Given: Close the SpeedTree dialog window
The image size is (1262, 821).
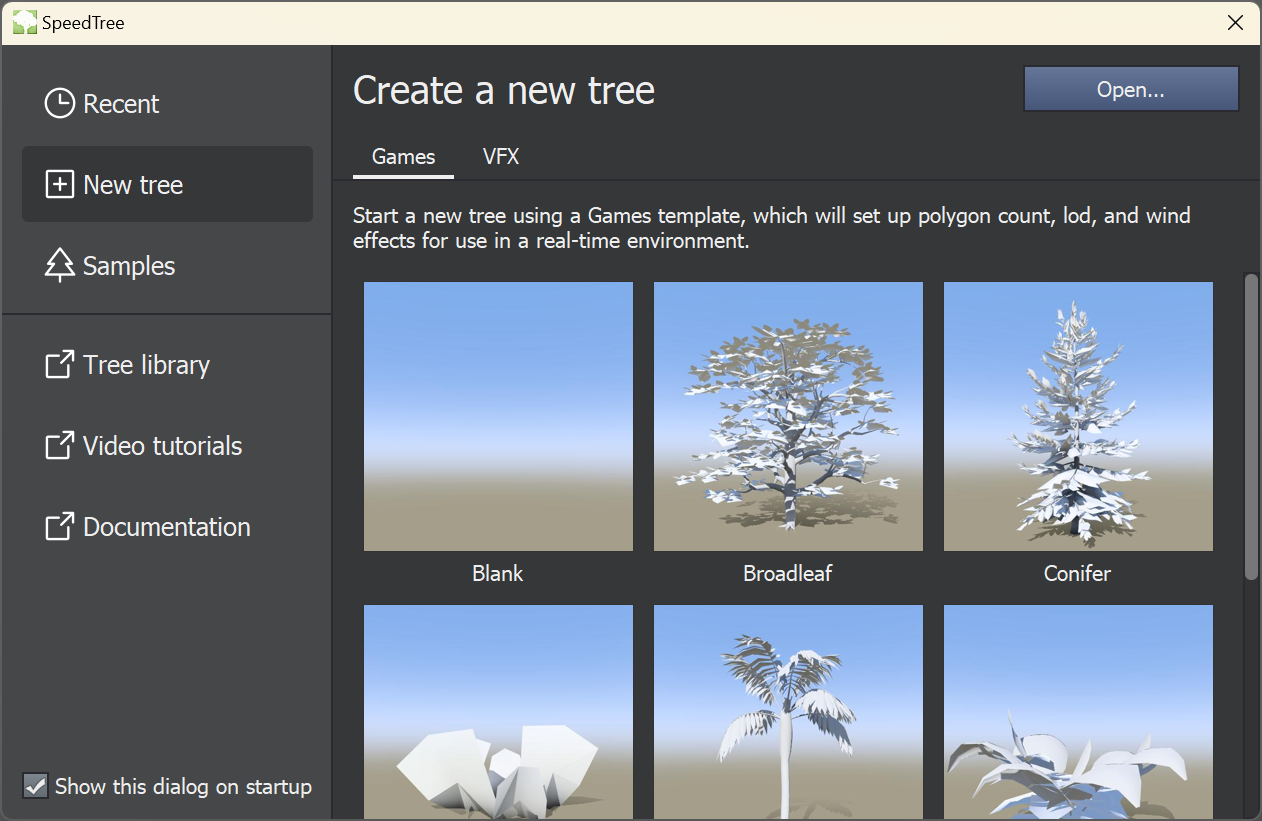Looking at the screenshot, I should click(x=1235, y=23).
